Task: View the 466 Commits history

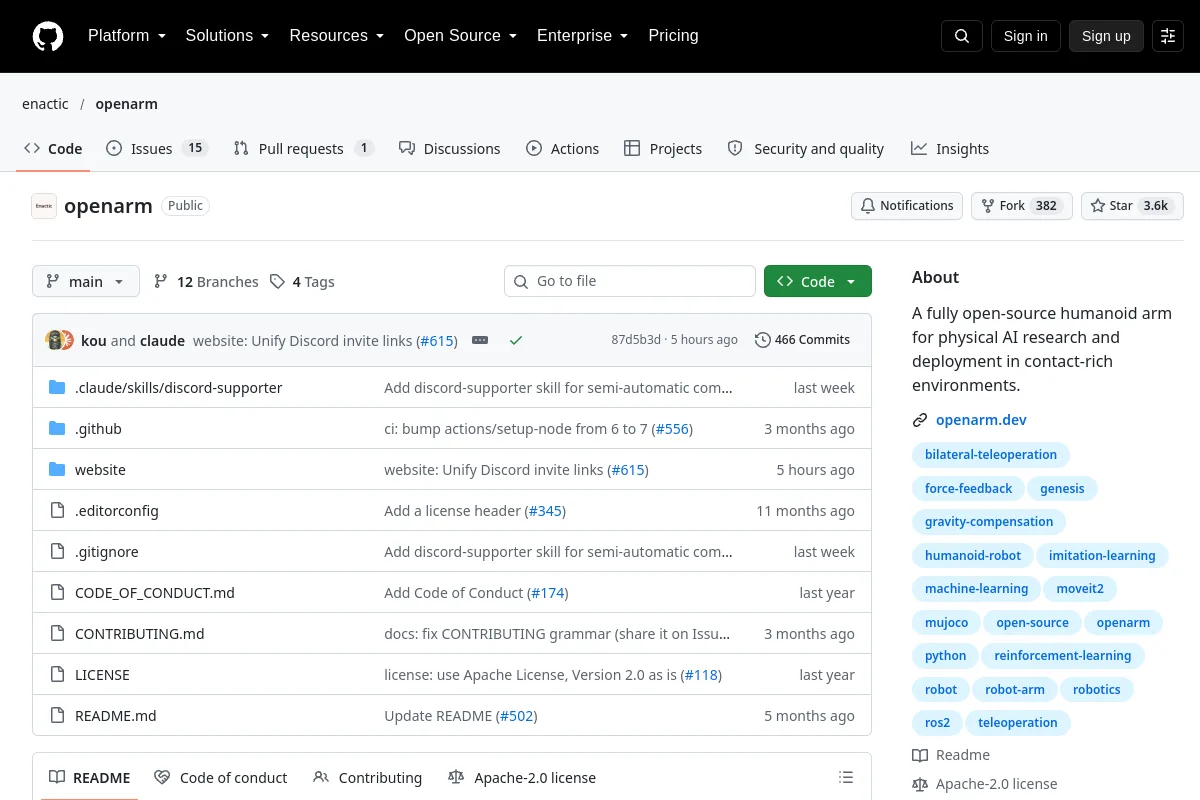Action: point(802,340)
